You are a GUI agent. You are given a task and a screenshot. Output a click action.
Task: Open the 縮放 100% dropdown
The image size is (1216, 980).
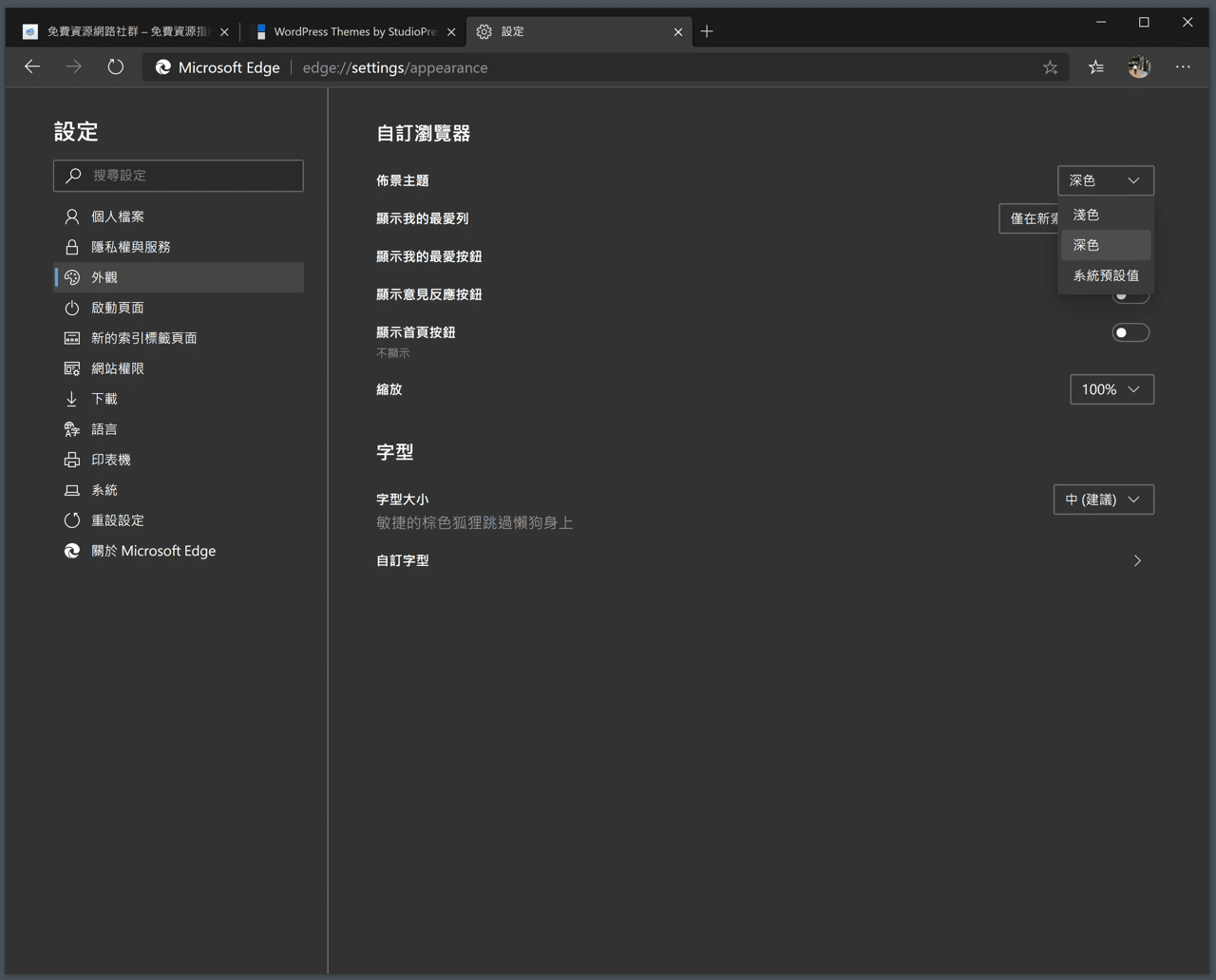(1111, 389)
